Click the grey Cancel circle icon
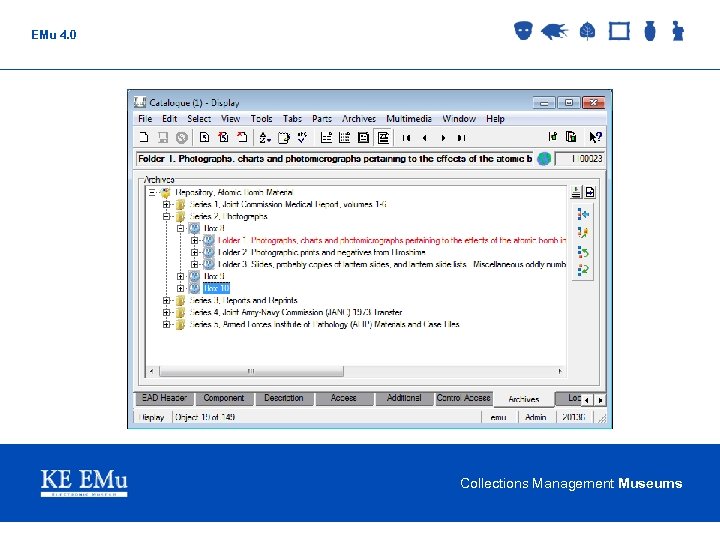The image size is (720, 540). coord(182,137)
